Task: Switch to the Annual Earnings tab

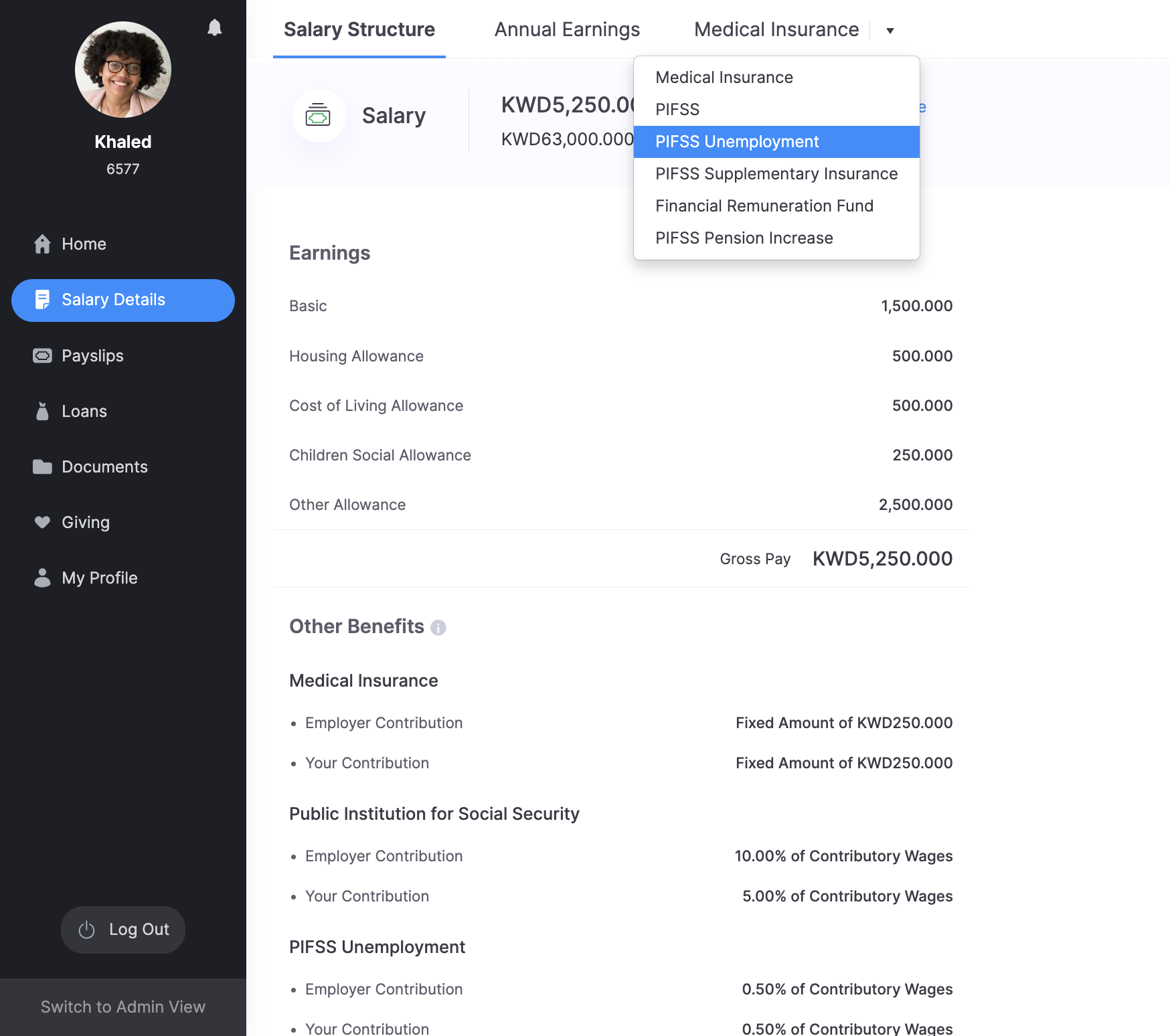Action: pos(567,29)
